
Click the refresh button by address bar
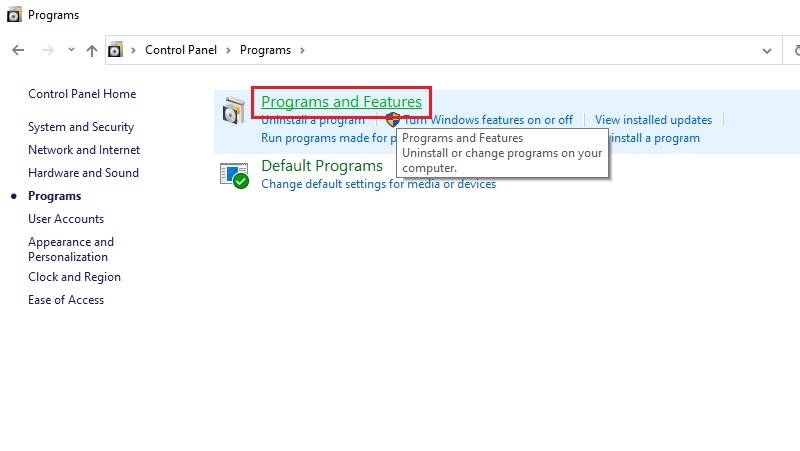click(x=796, y=50)
